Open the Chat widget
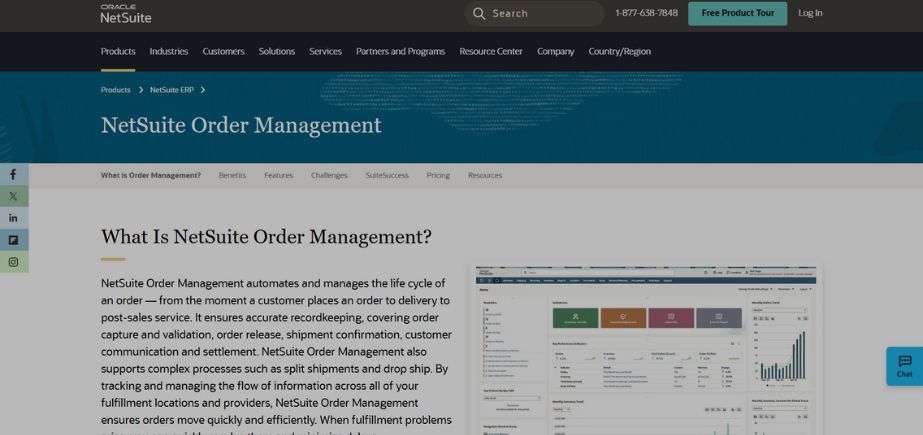This screenshot has width=923, height=435. (905, 366)
